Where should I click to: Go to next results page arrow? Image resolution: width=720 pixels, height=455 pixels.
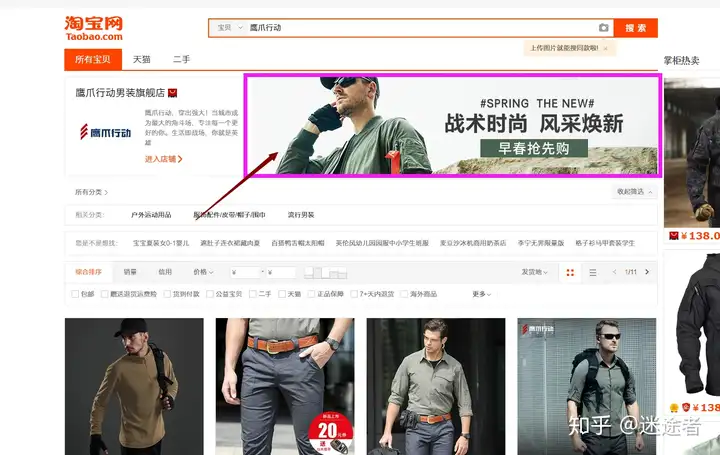647,272
